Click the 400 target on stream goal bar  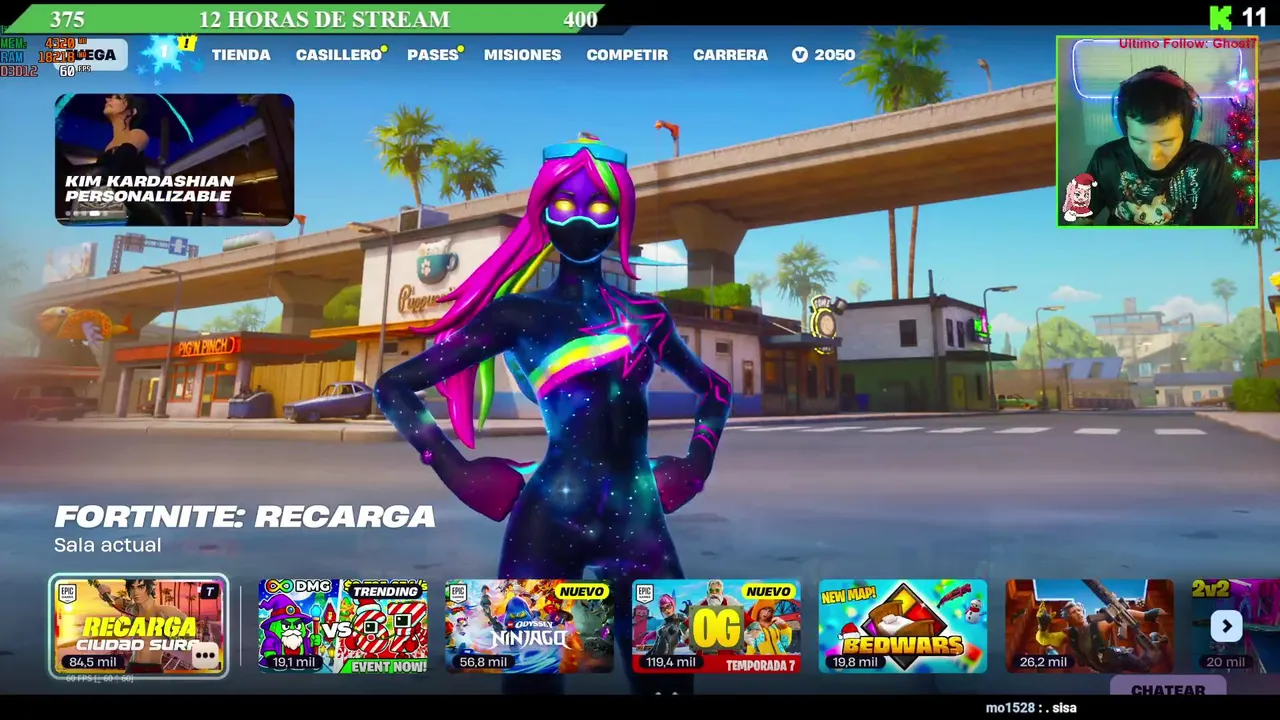pyautogui.click(x=580, y=19)
